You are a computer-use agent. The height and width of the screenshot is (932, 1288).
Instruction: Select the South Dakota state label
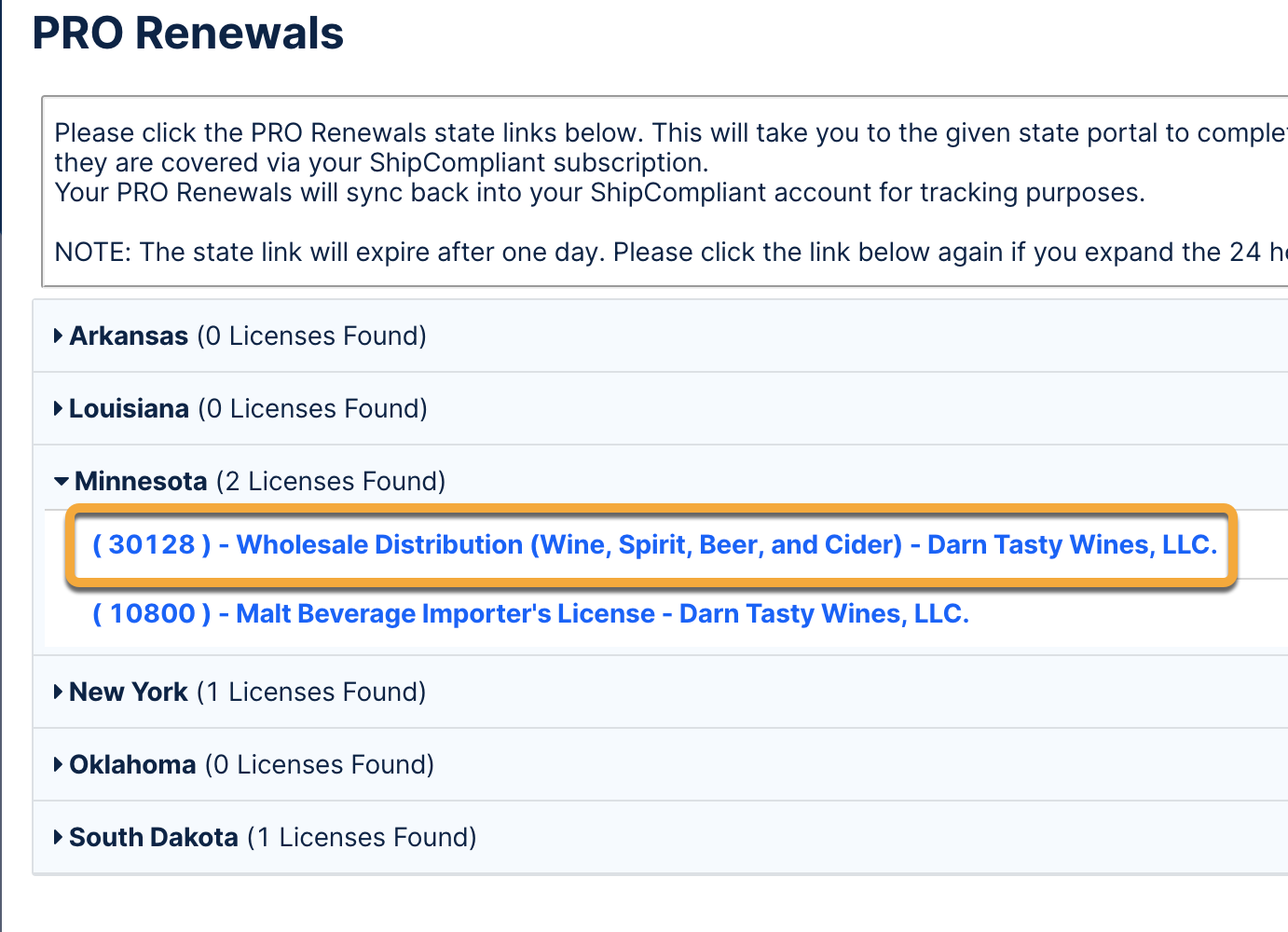(x=154, y=837)
